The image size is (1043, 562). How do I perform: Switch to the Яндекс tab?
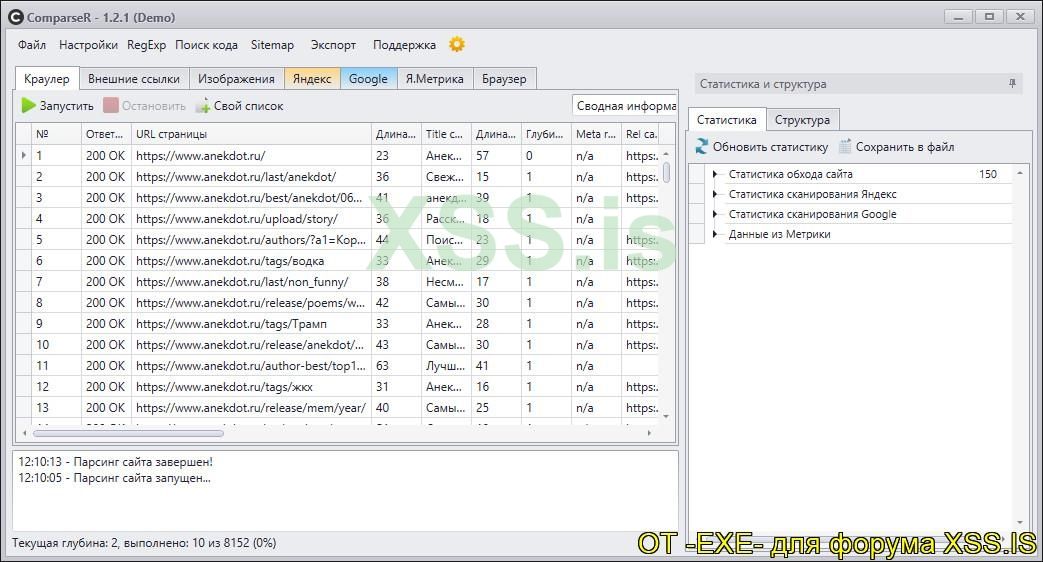pyautogui.click(x=312, y=78)
